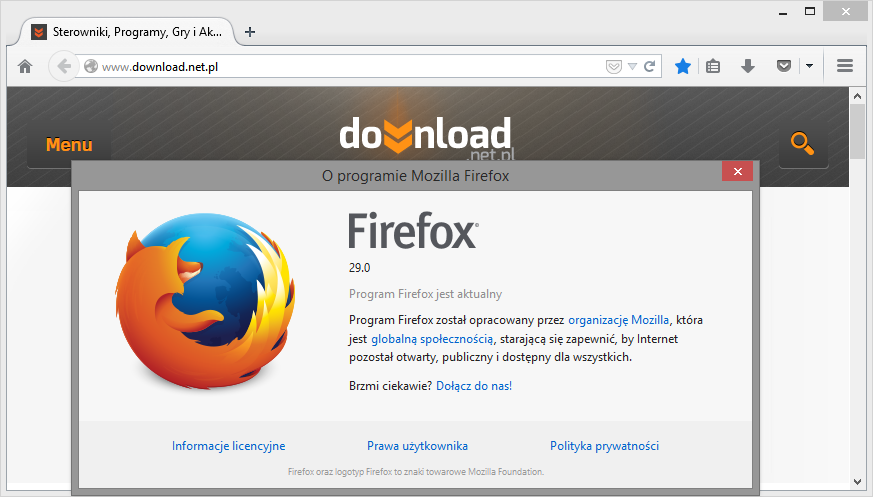Image resolution: width=873 pixels, height=497 pixels.
Task: Open a new tab with plus button
Action: pos(250,32)
